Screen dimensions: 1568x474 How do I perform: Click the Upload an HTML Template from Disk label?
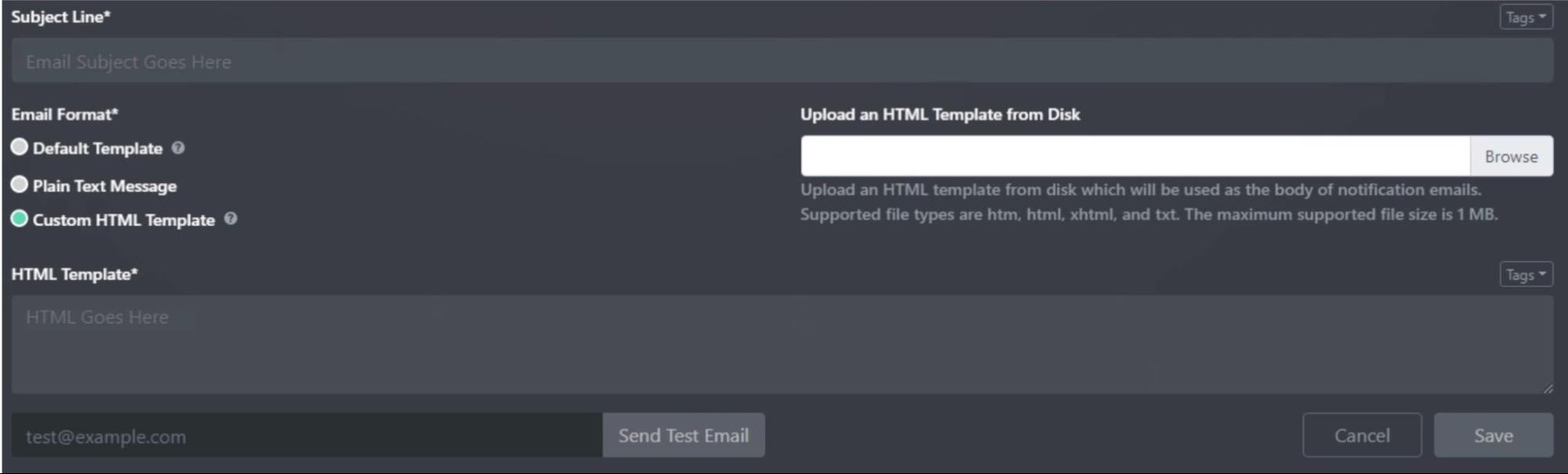pyautogui.click(x=939, y=115)
